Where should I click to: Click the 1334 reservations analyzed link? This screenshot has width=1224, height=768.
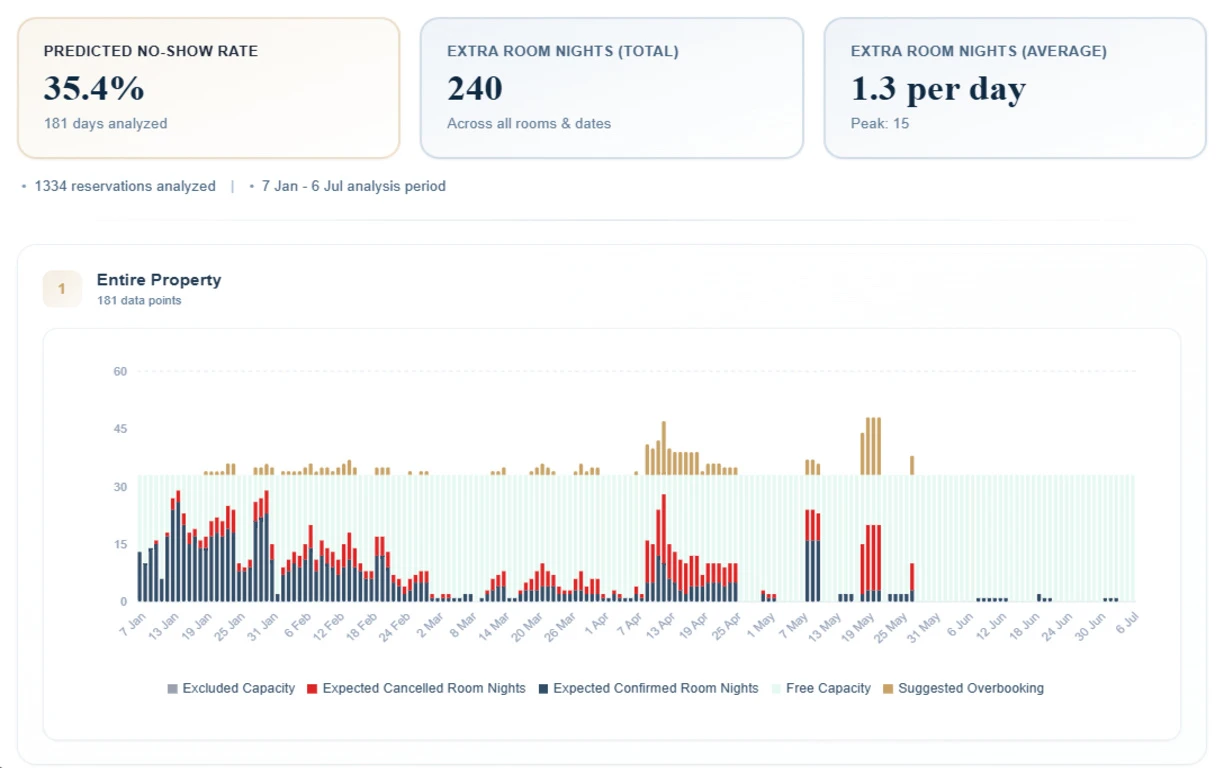125,186
